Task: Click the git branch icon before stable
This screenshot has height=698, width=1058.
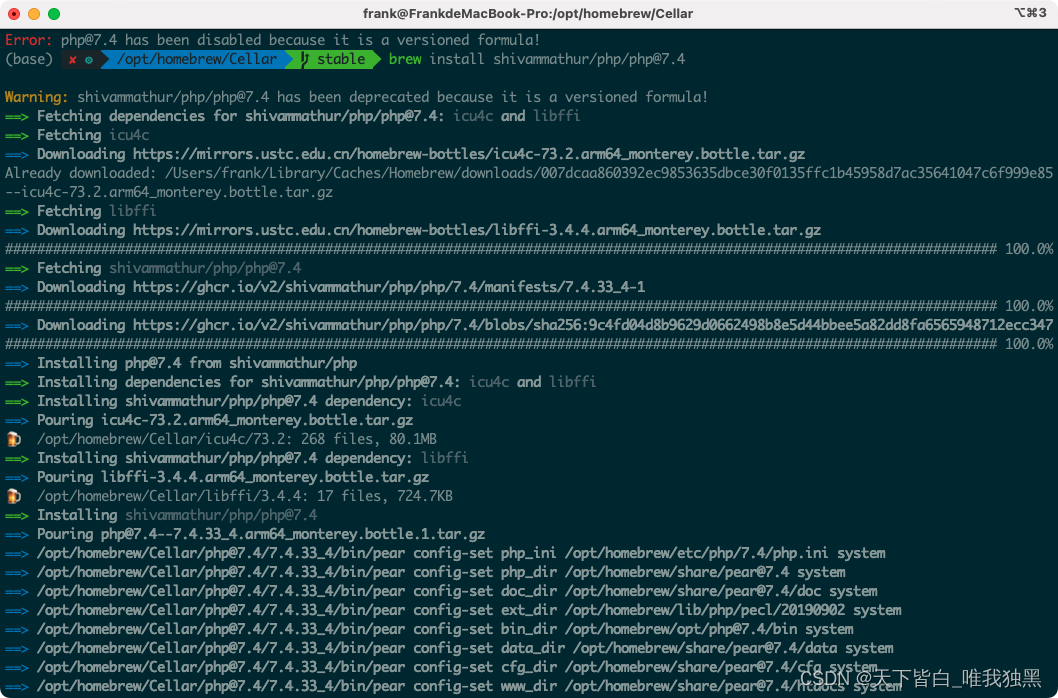Action: [305, 59]
